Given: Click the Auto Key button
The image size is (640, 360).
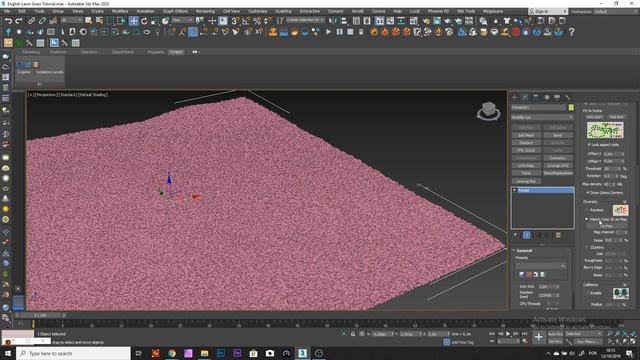Looking at the screenshot, I should [555, 334].
